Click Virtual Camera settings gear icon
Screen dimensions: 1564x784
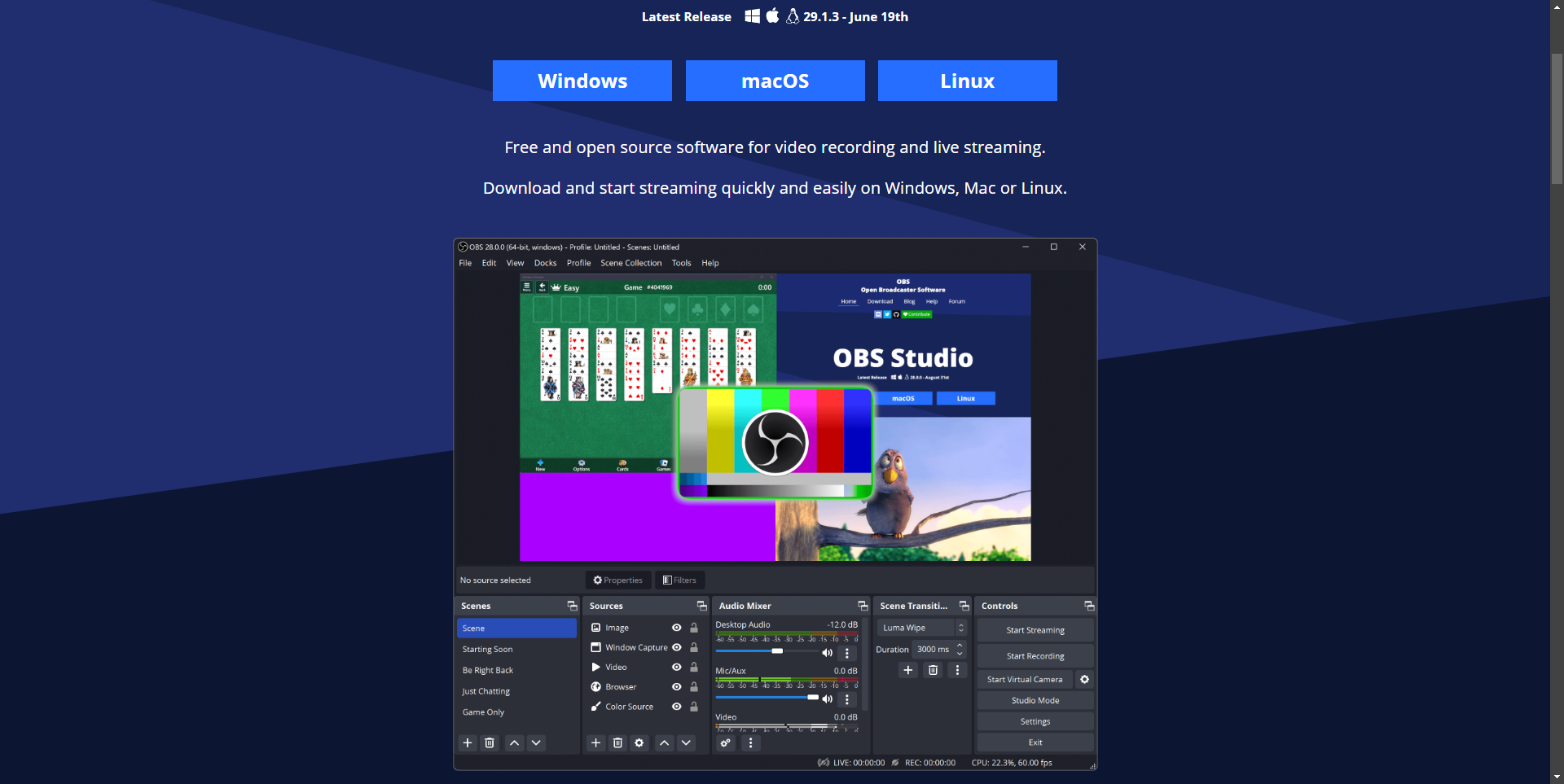(1084, 679)
